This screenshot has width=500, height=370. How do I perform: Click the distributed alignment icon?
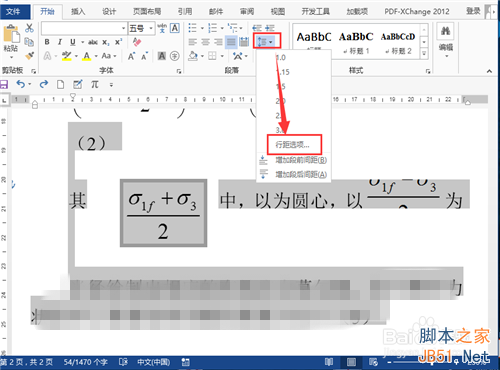(x=244, y=42)
